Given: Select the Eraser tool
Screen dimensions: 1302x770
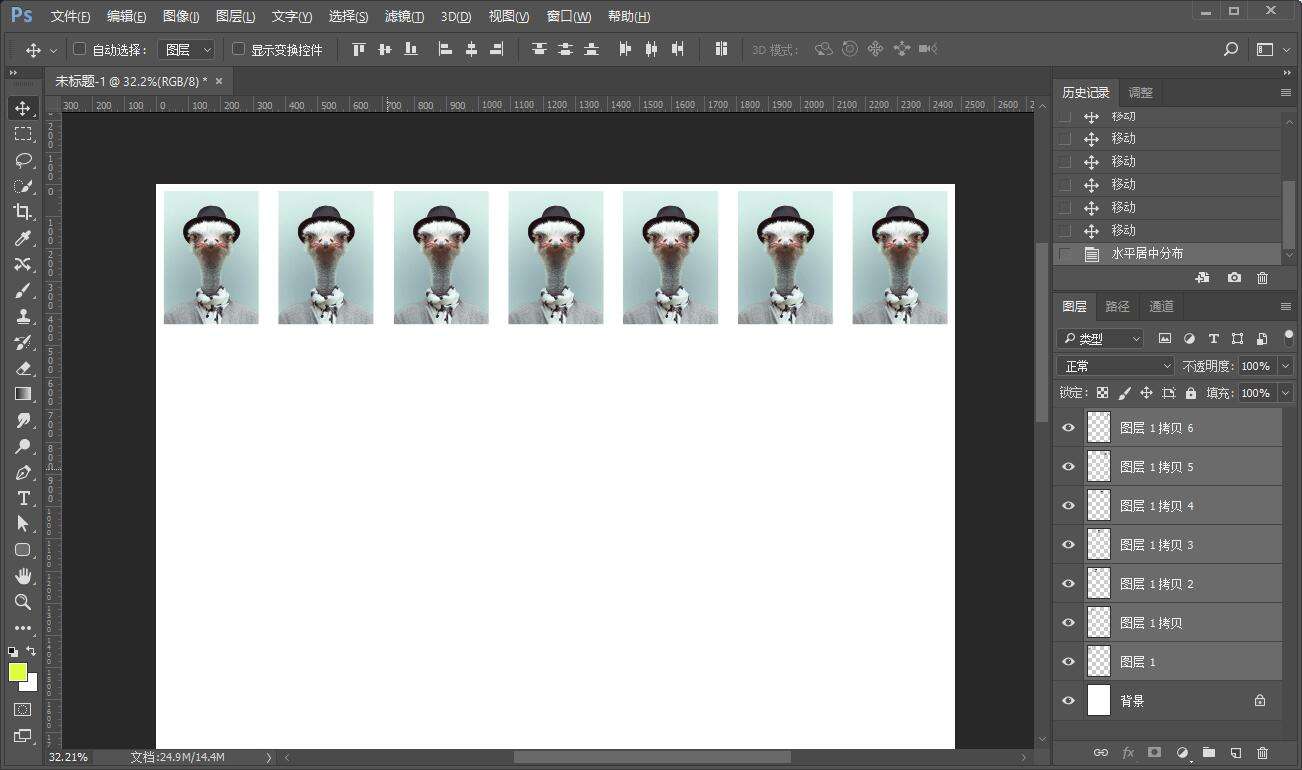Looking at the screenshot, I should coord(23,368).
